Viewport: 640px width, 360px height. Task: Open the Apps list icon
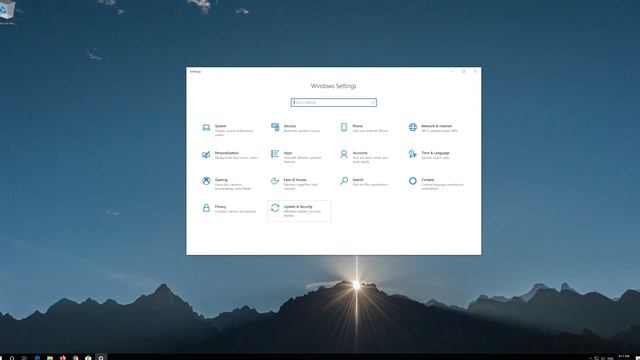275,154
